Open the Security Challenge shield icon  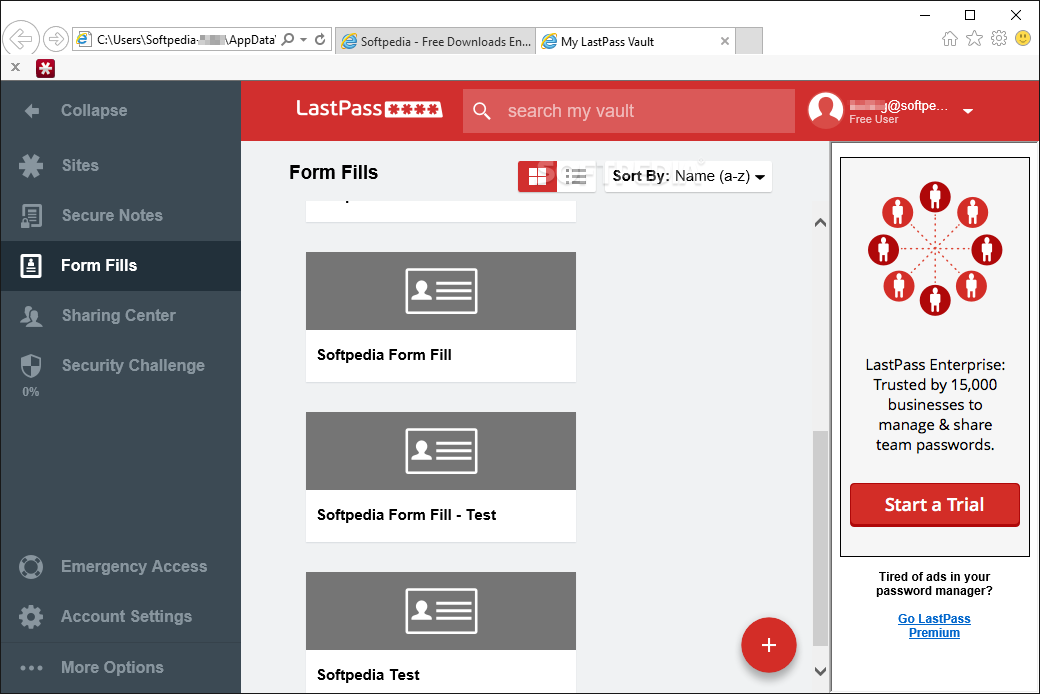(x=31, y=366)
